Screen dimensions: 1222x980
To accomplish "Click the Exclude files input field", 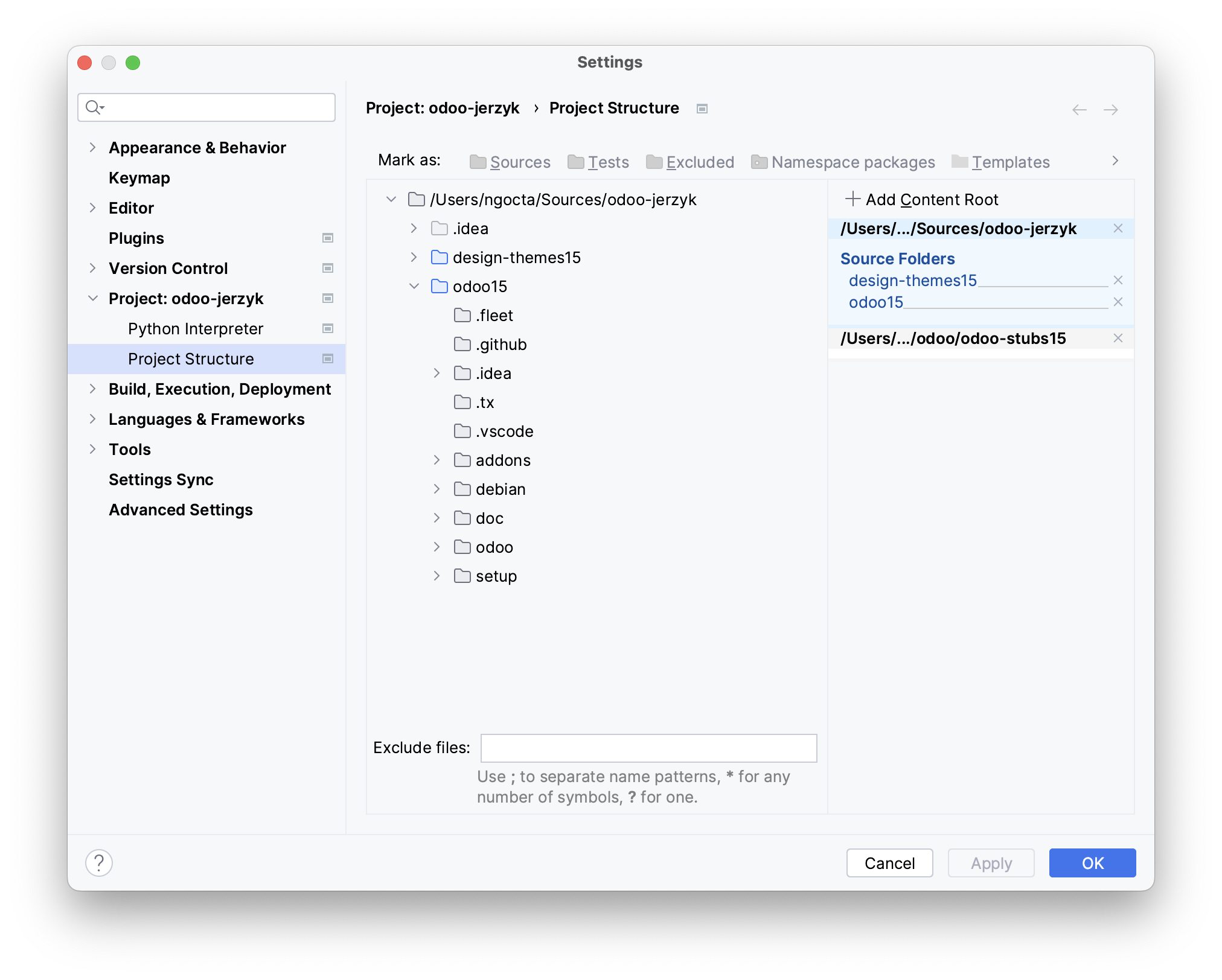I will click(648, 748).
